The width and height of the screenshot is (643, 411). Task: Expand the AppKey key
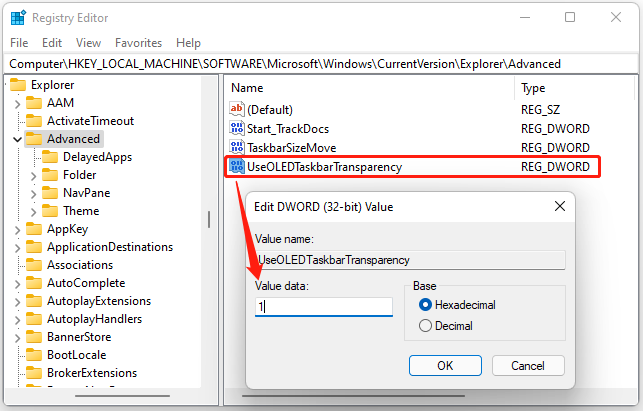17,230
